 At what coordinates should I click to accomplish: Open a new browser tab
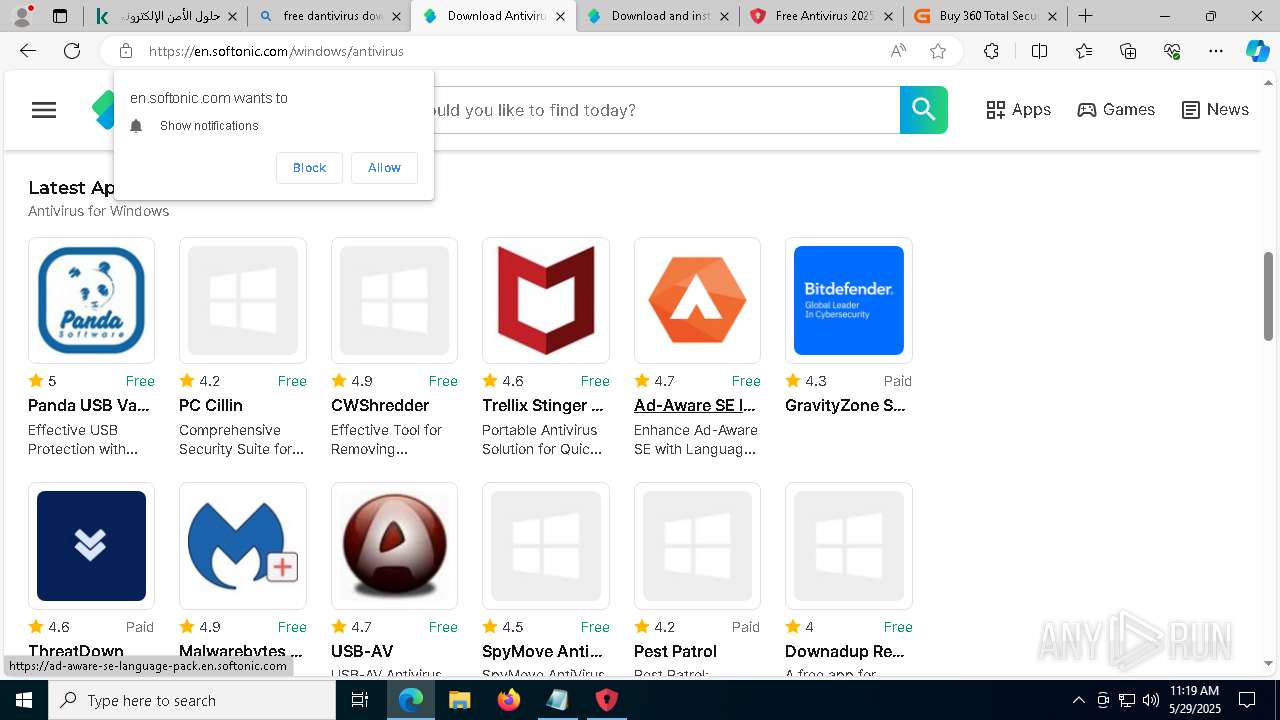tap(1085, 16)
